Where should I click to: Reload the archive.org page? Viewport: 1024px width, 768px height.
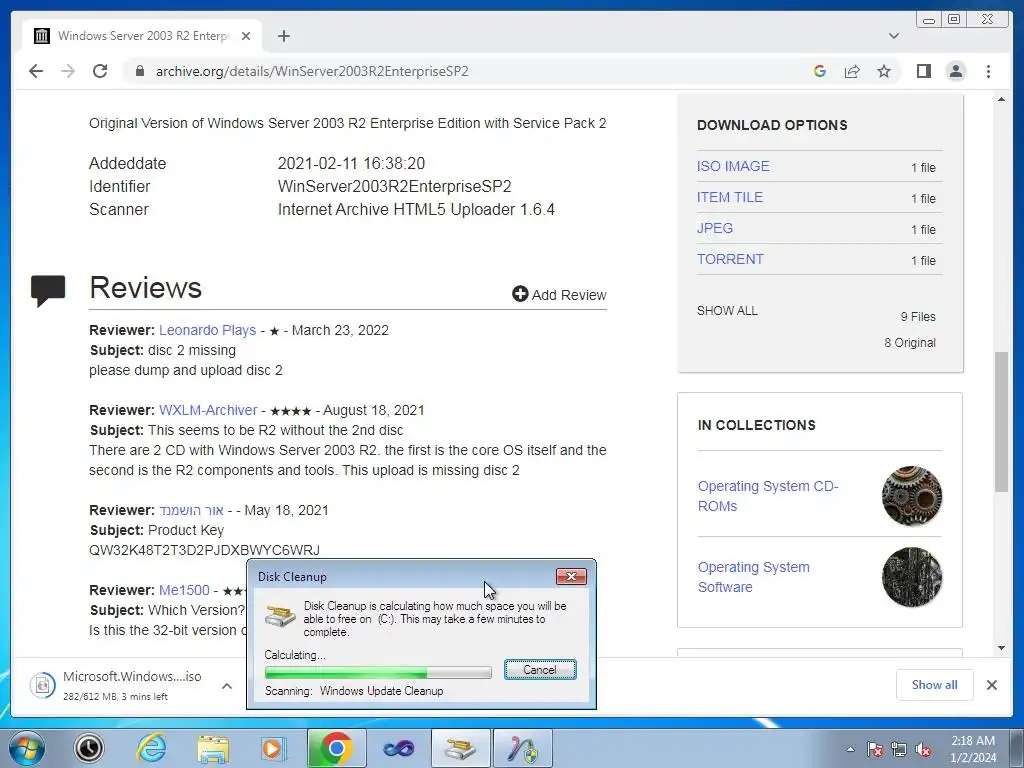100,71
